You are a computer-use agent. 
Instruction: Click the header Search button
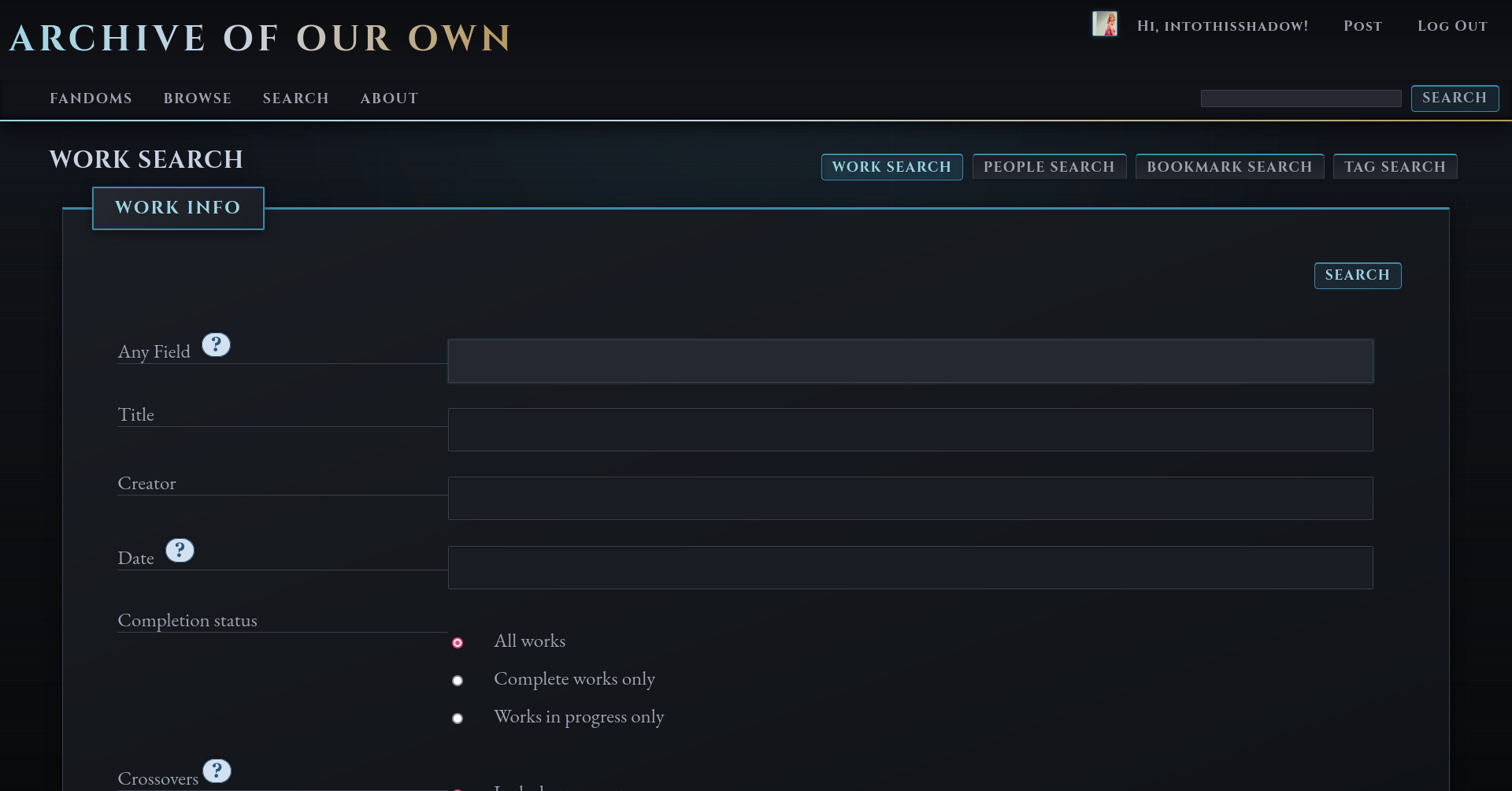click(1455, 98)
